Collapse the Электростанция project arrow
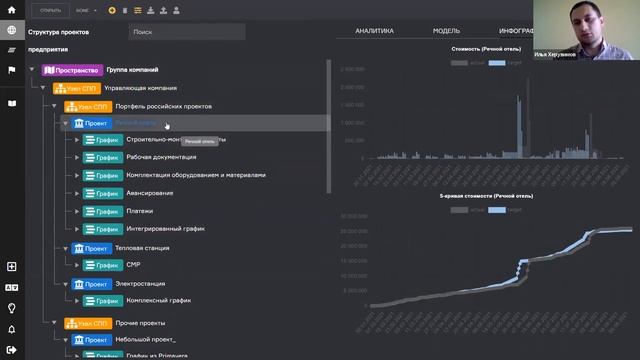 [66, 284]
